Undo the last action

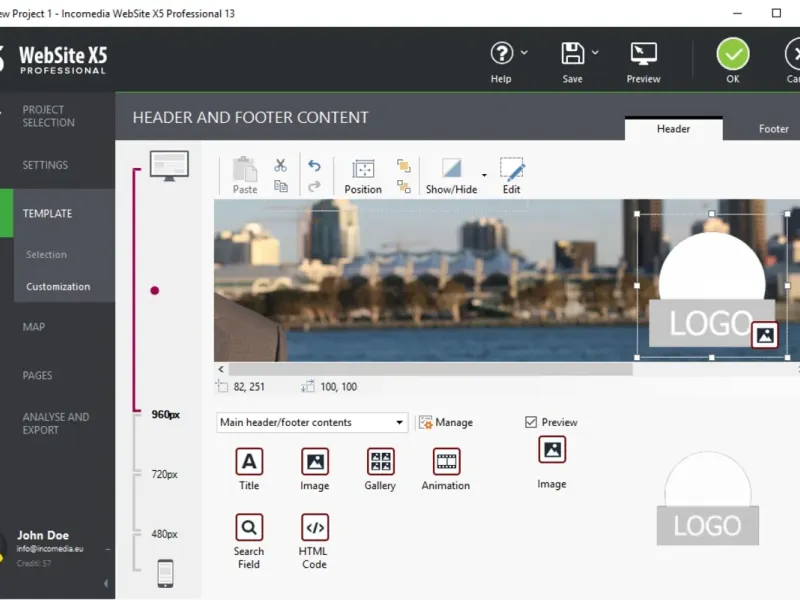pos(314,165)
